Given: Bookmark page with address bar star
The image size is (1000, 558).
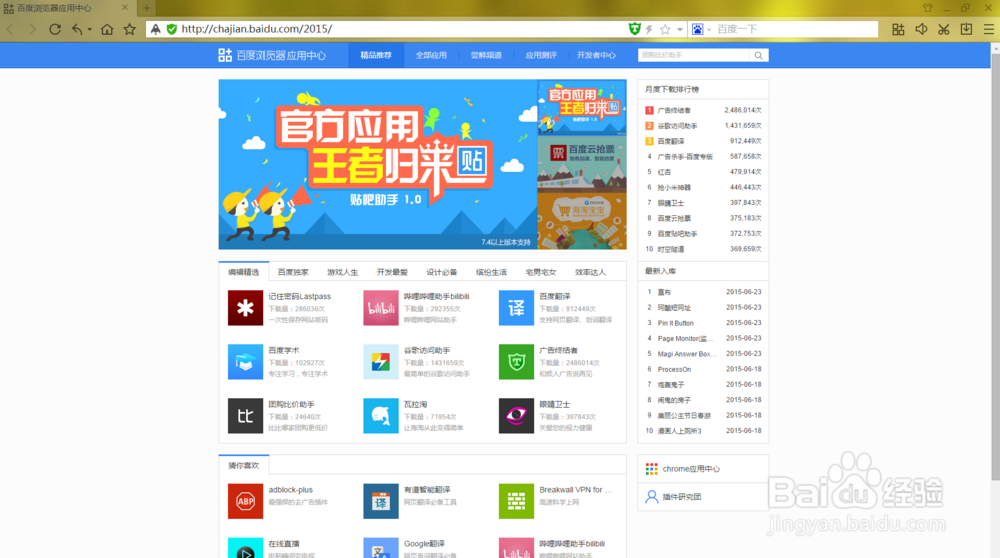Looking at the screenshot, I should [665, 29].
